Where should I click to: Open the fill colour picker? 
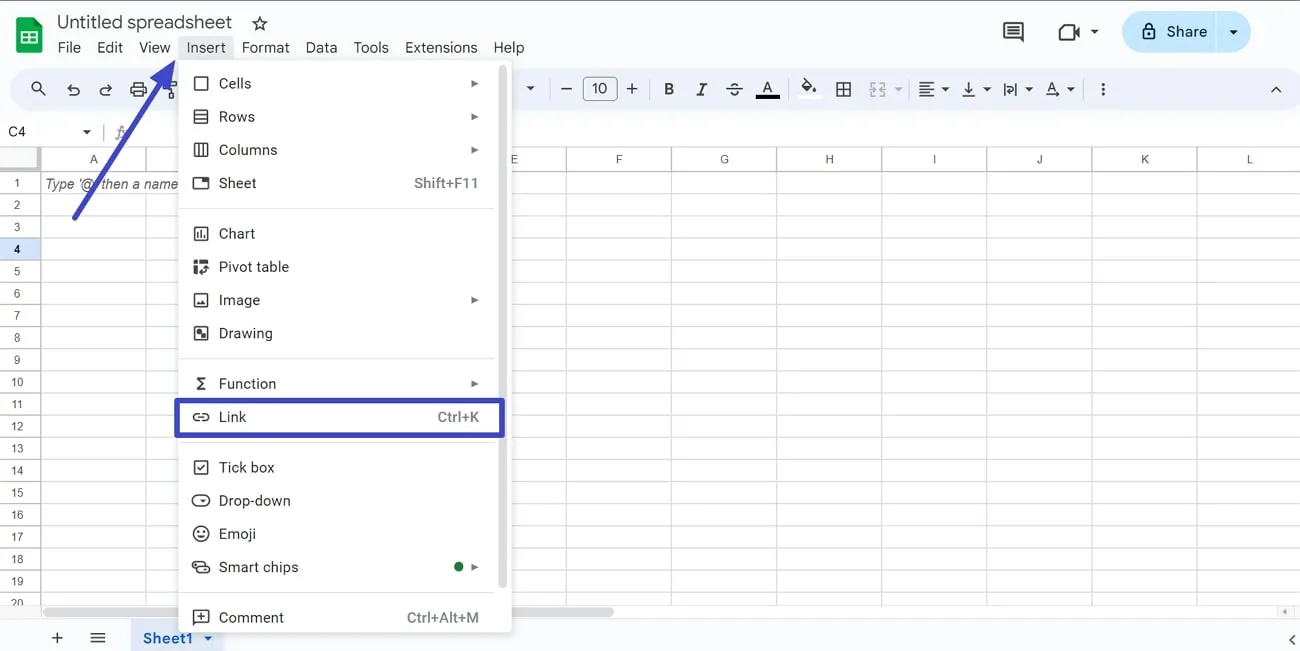pos(809,88)
